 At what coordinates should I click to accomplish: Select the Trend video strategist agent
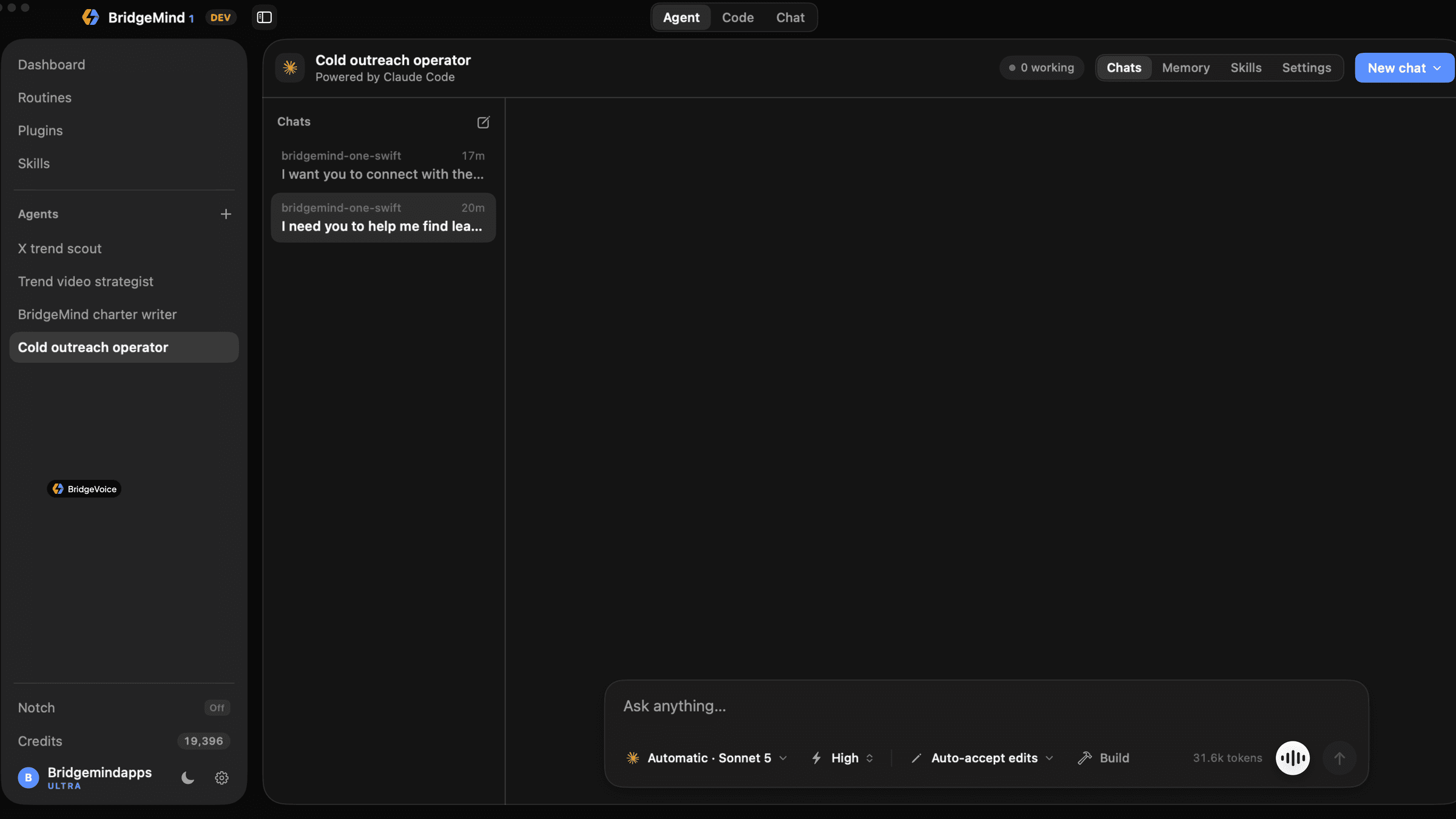(x=124, y=281)
